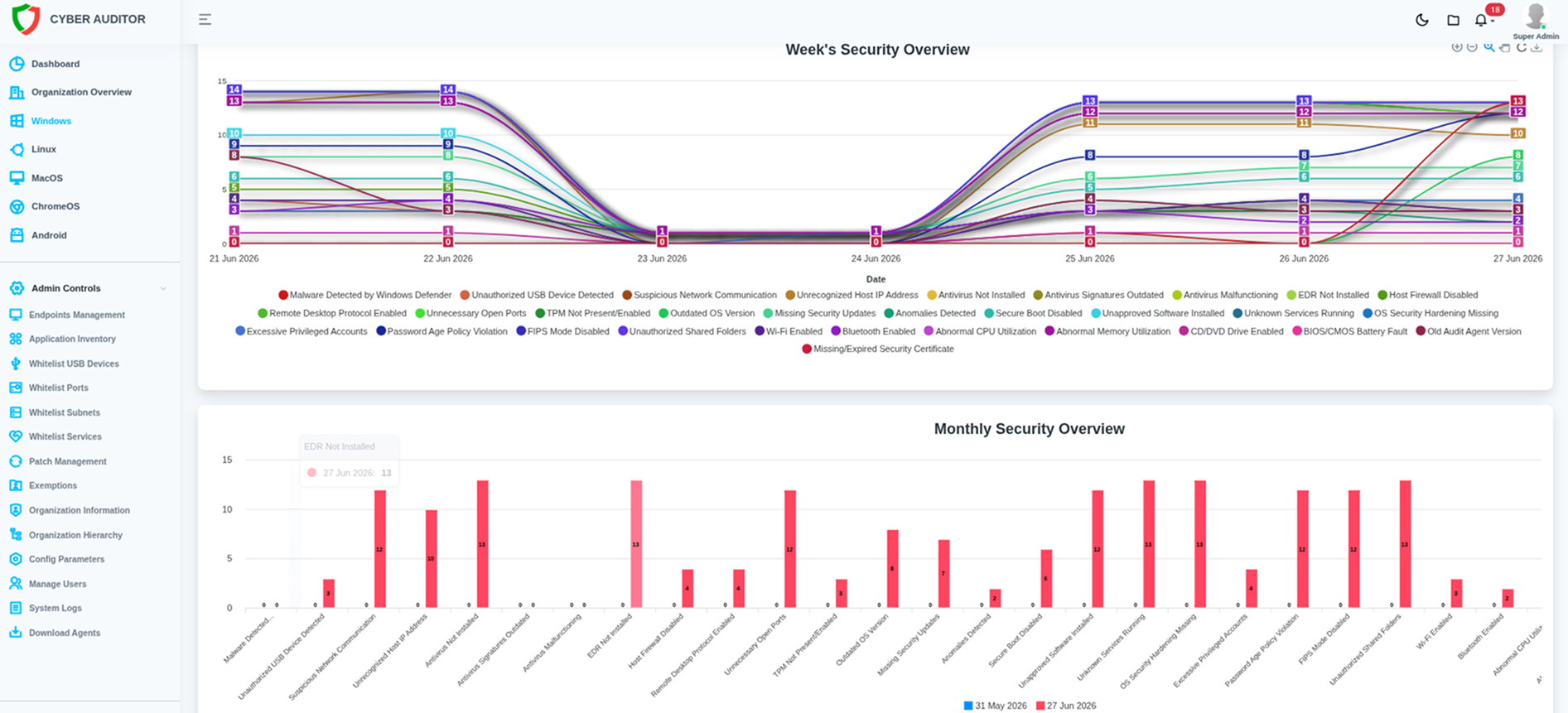Open Whitelist Services page
This screenshot has width=1568, height=713.
pyautogui.click(x=65, y=436)
